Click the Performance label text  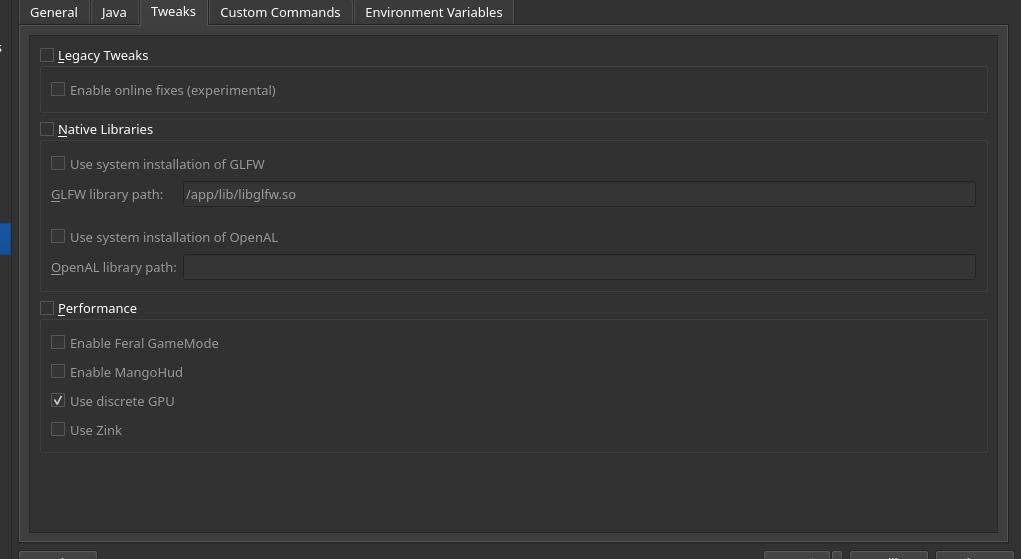pyautogui.click(x=98, y=309)
